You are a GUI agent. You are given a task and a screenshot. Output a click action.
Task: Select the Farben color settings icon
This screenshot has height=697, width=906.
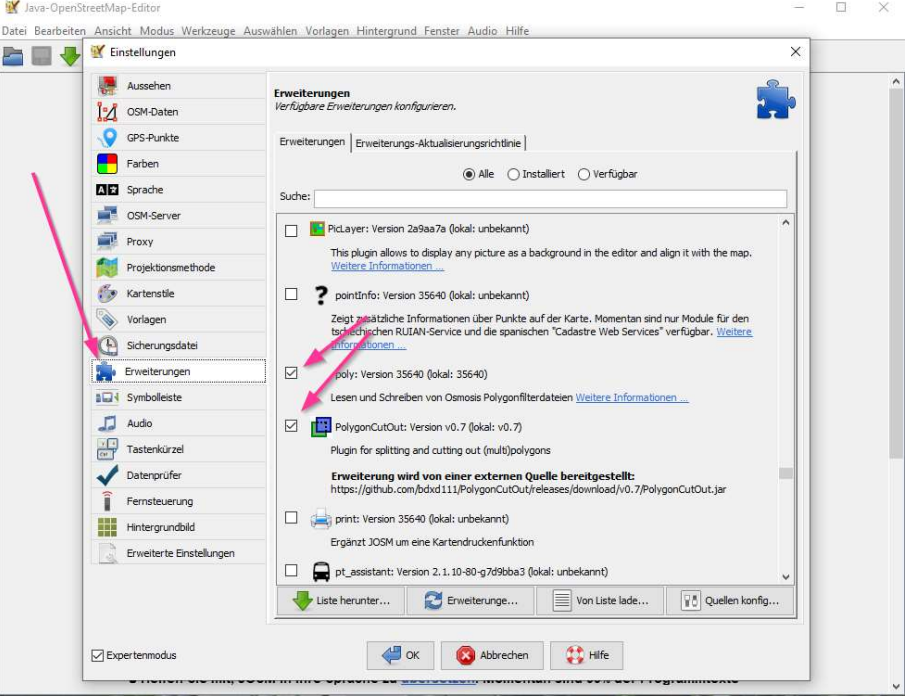[x=107, y=164]
